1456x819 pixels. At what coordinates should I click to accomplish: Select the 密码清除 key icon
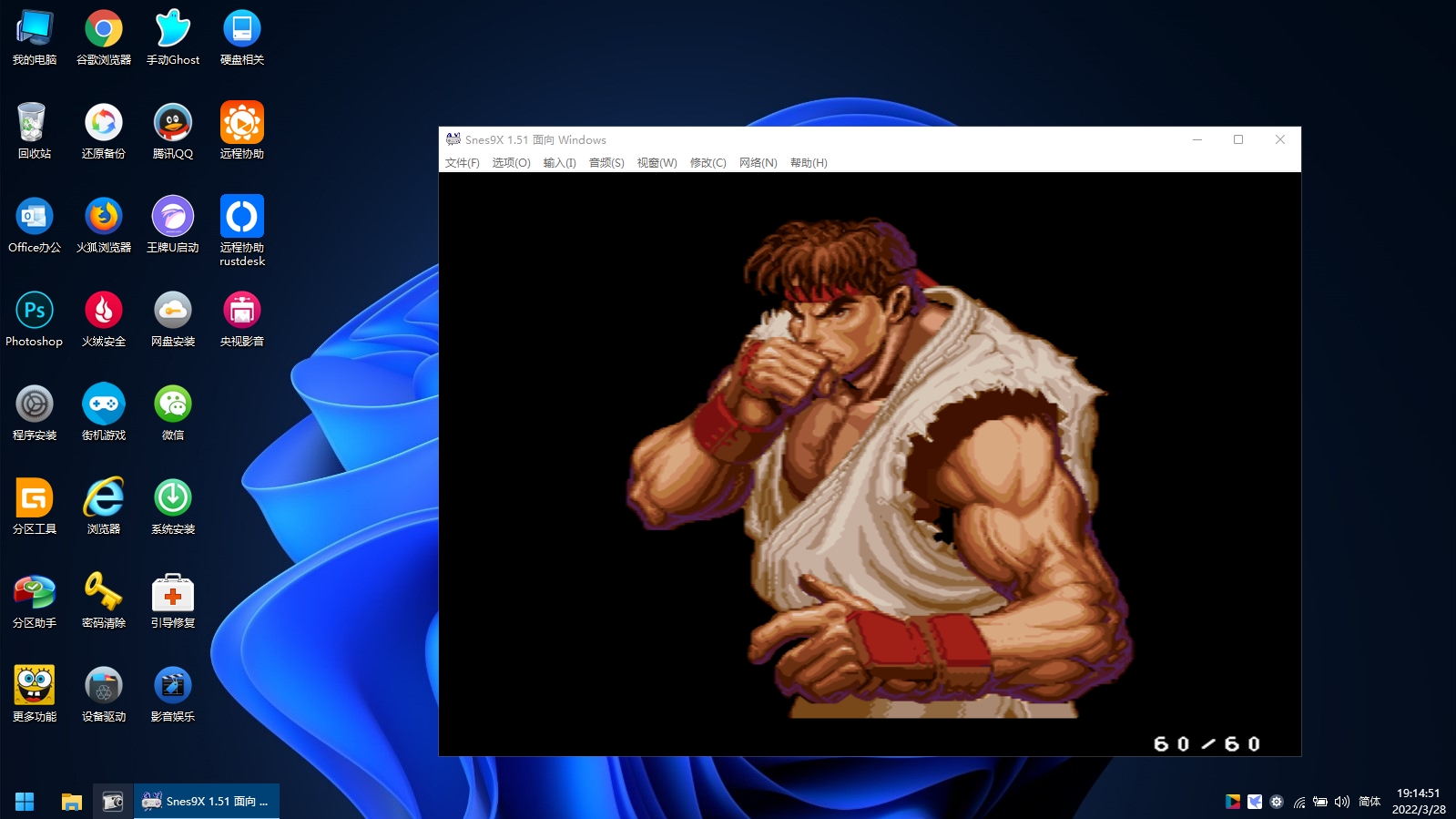coord(104,601)
